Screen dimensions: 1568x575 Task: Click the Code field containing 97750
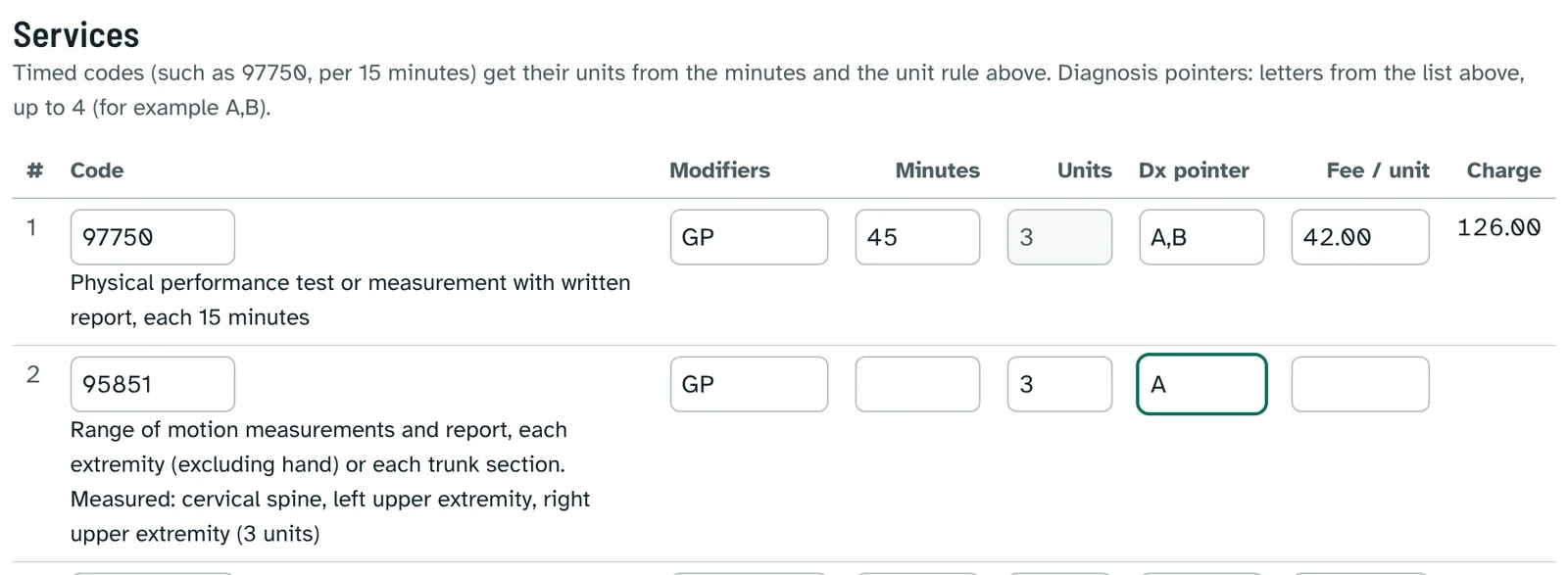[x=152, y=237]
